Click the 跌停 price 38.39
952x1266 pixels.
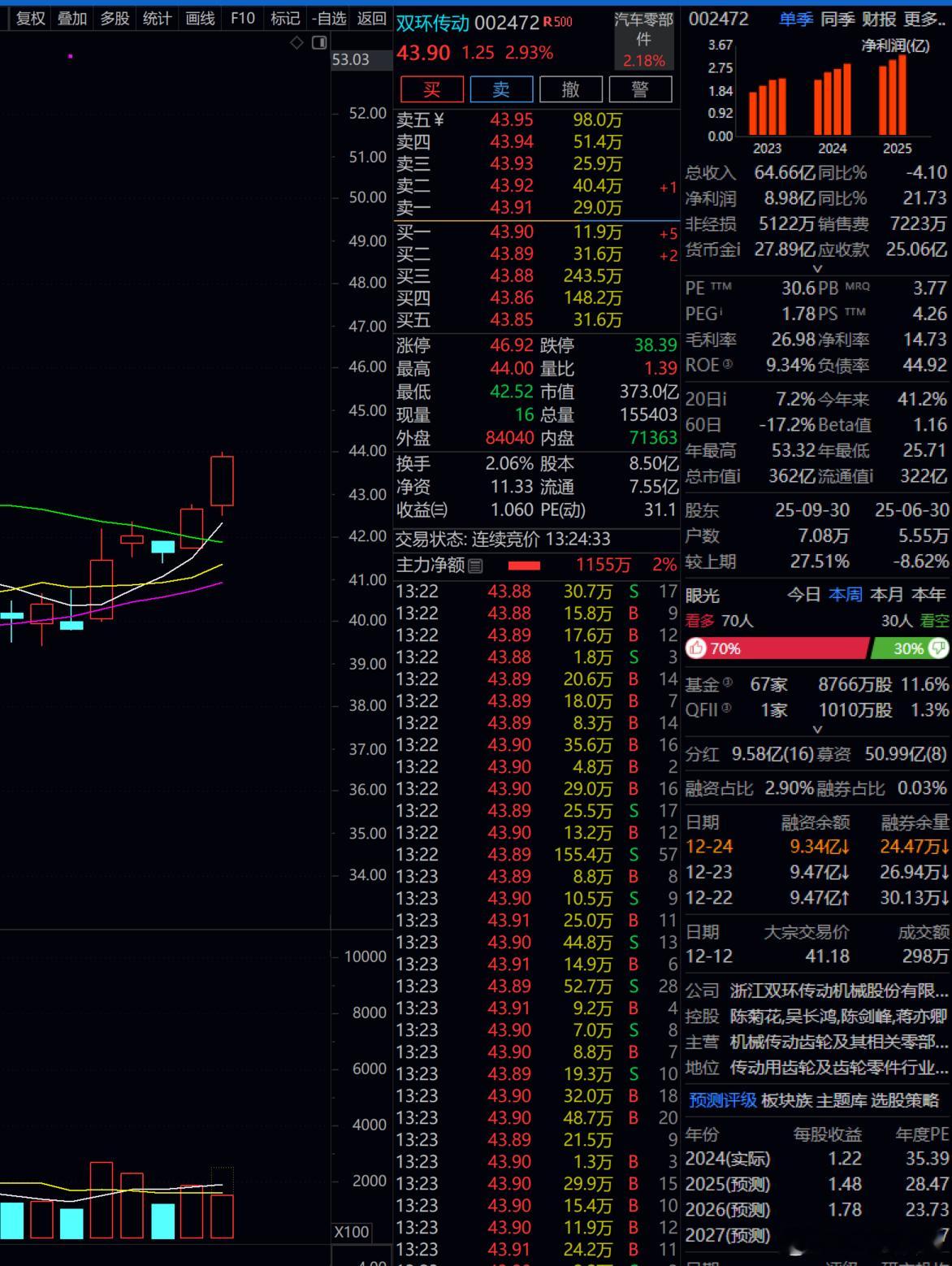click(x=656, y=345)
